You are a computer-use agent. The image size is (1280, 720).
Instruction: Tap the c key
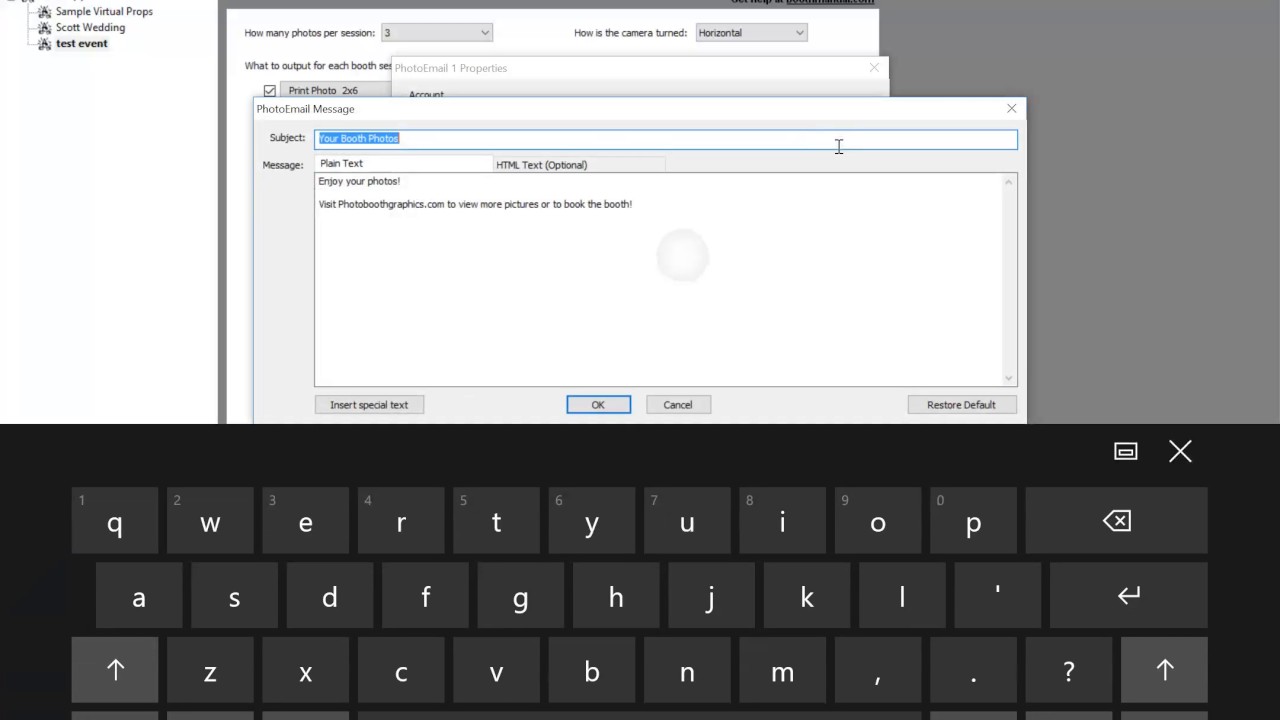401,671
